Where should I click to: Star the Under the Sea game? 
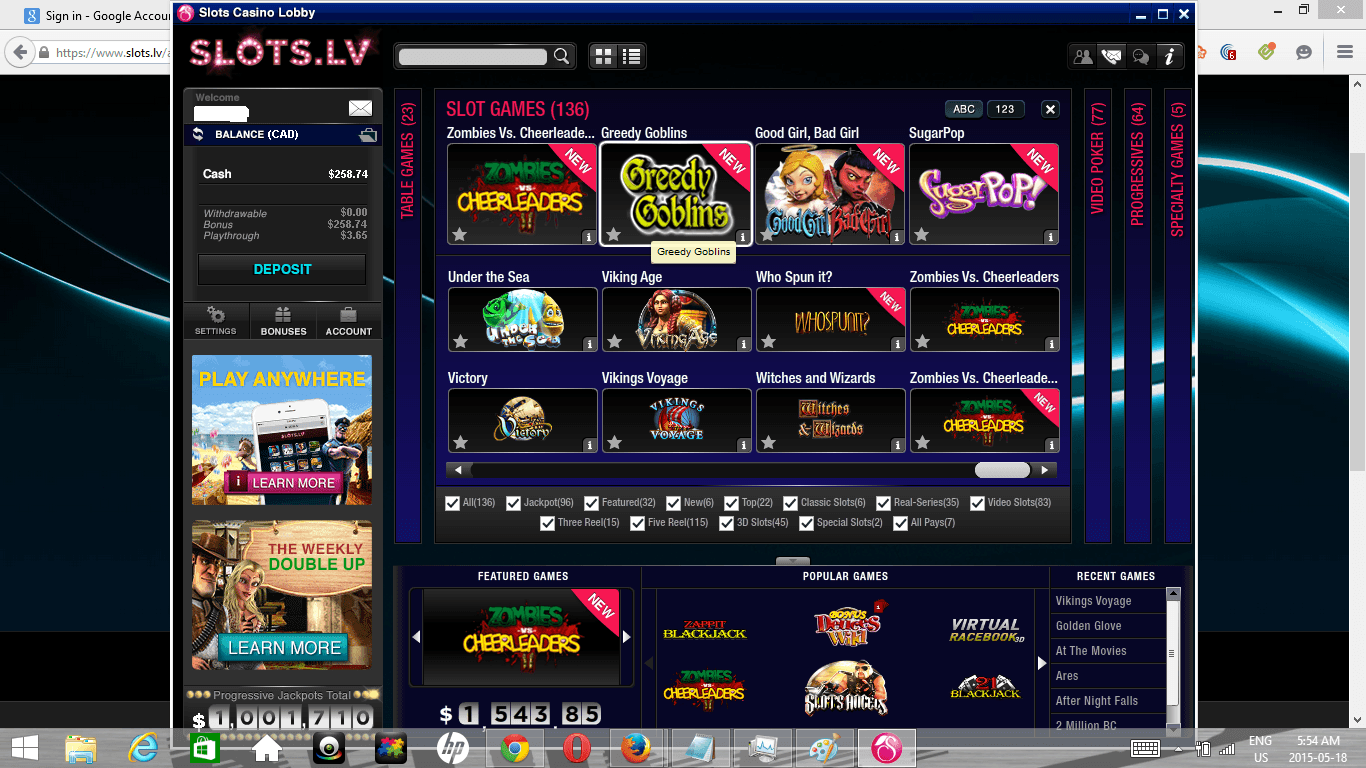point(460,342)
